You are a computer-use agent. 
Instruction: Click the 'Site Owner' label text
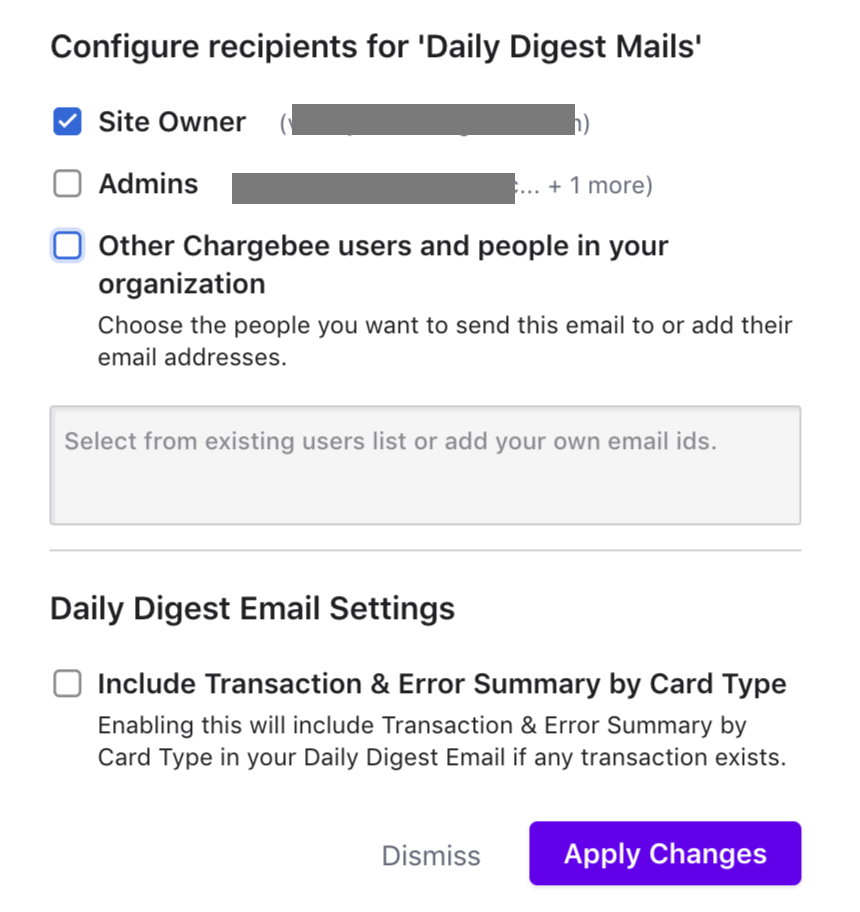coord(172,122)
